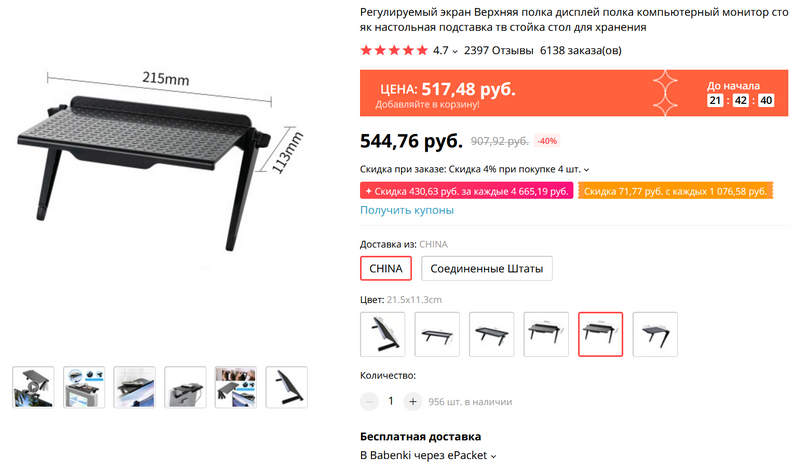The width and height of the screenshot is (800, 466).
Task: Expand the 4.7 rating dropdown arrow
Action: (455, 51)
